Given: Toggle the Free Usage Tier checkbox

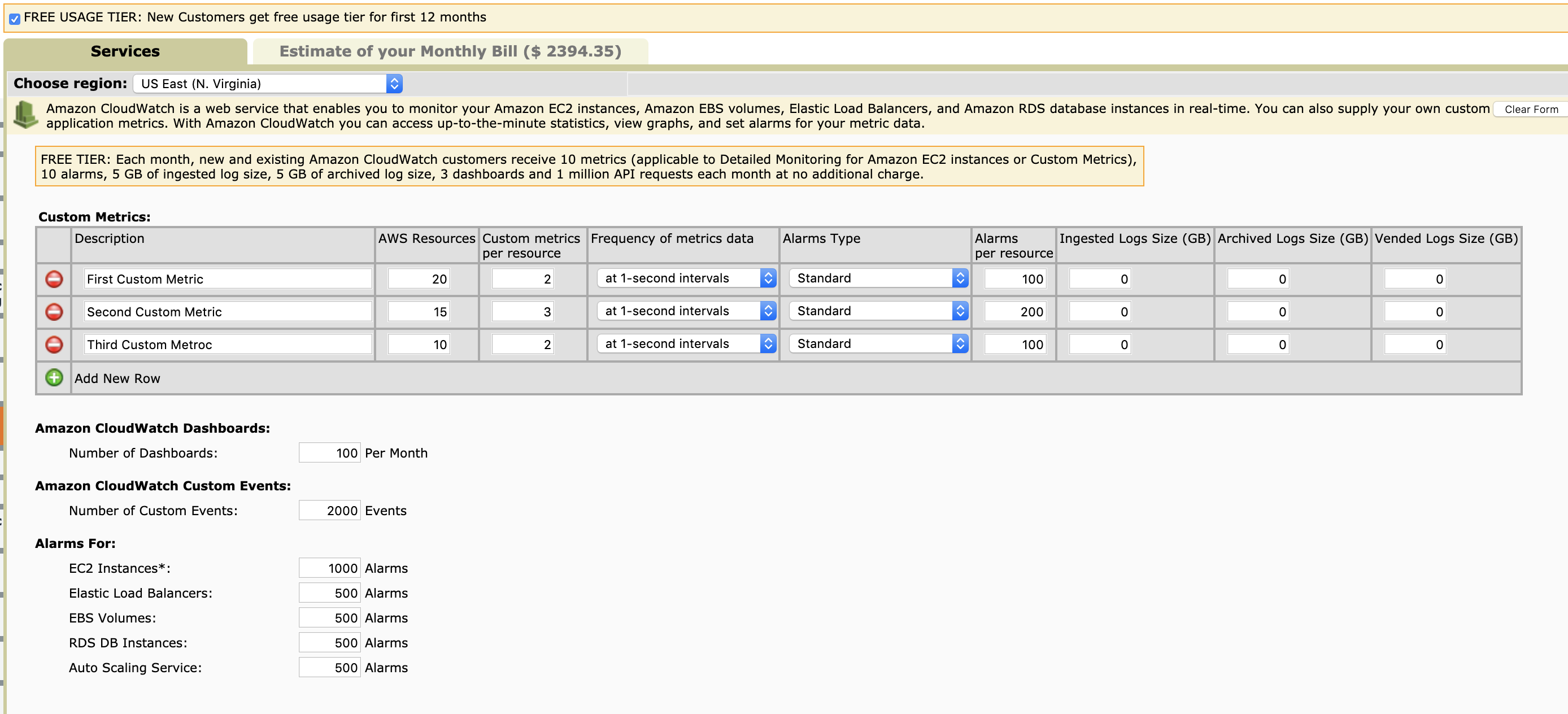Looking at the screenshot, I should [x=15, y=18].
